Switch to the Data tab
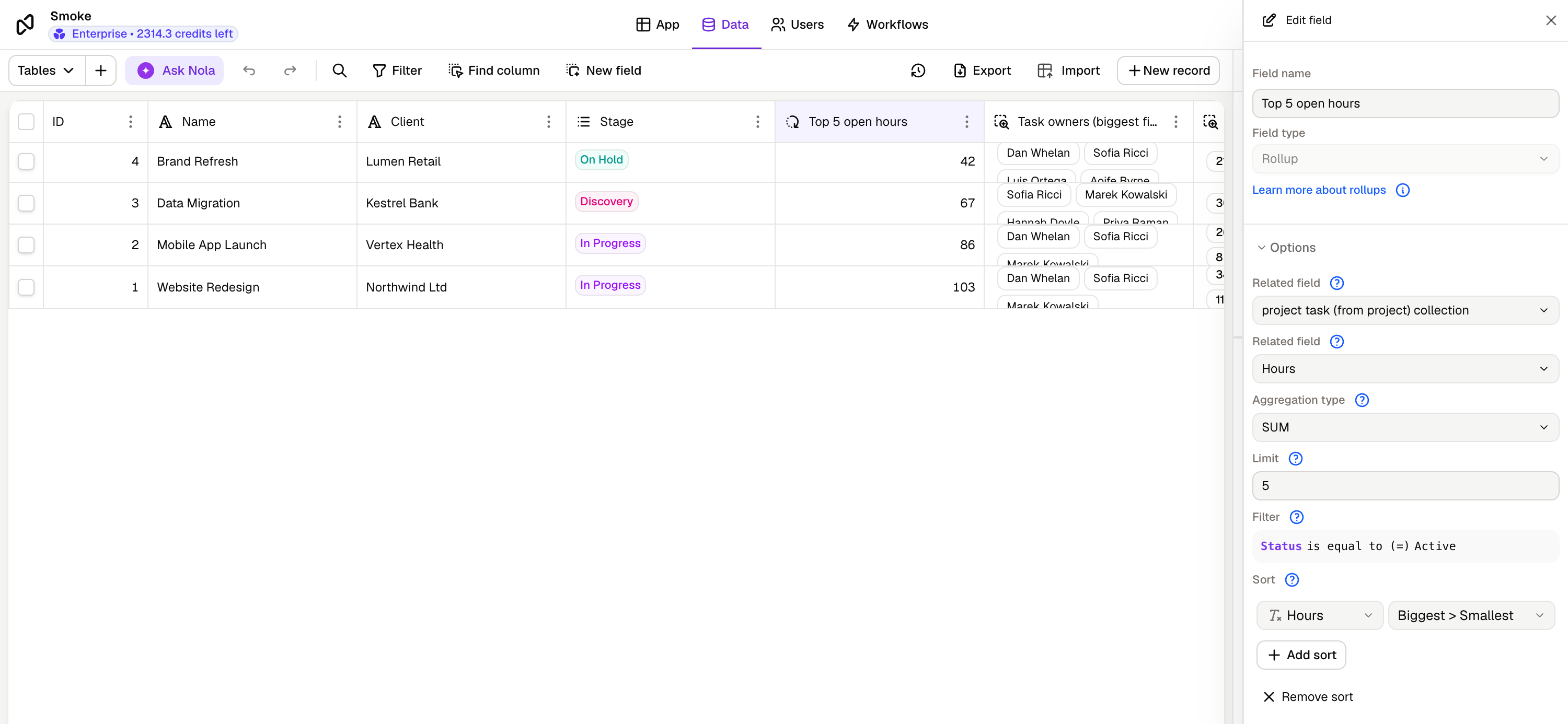The width and height of the screenshot is (1568, 724). 725,25
